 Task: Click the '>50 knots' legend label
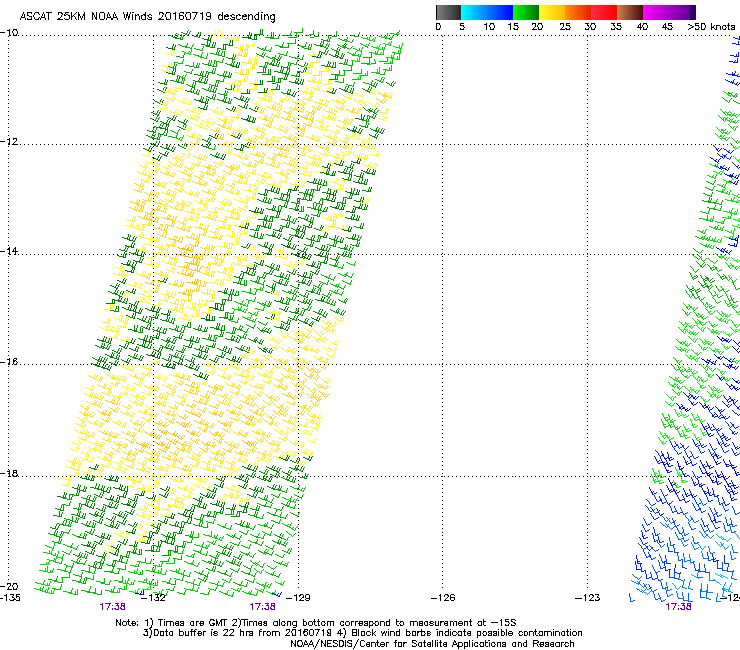[x=711, y=27]
